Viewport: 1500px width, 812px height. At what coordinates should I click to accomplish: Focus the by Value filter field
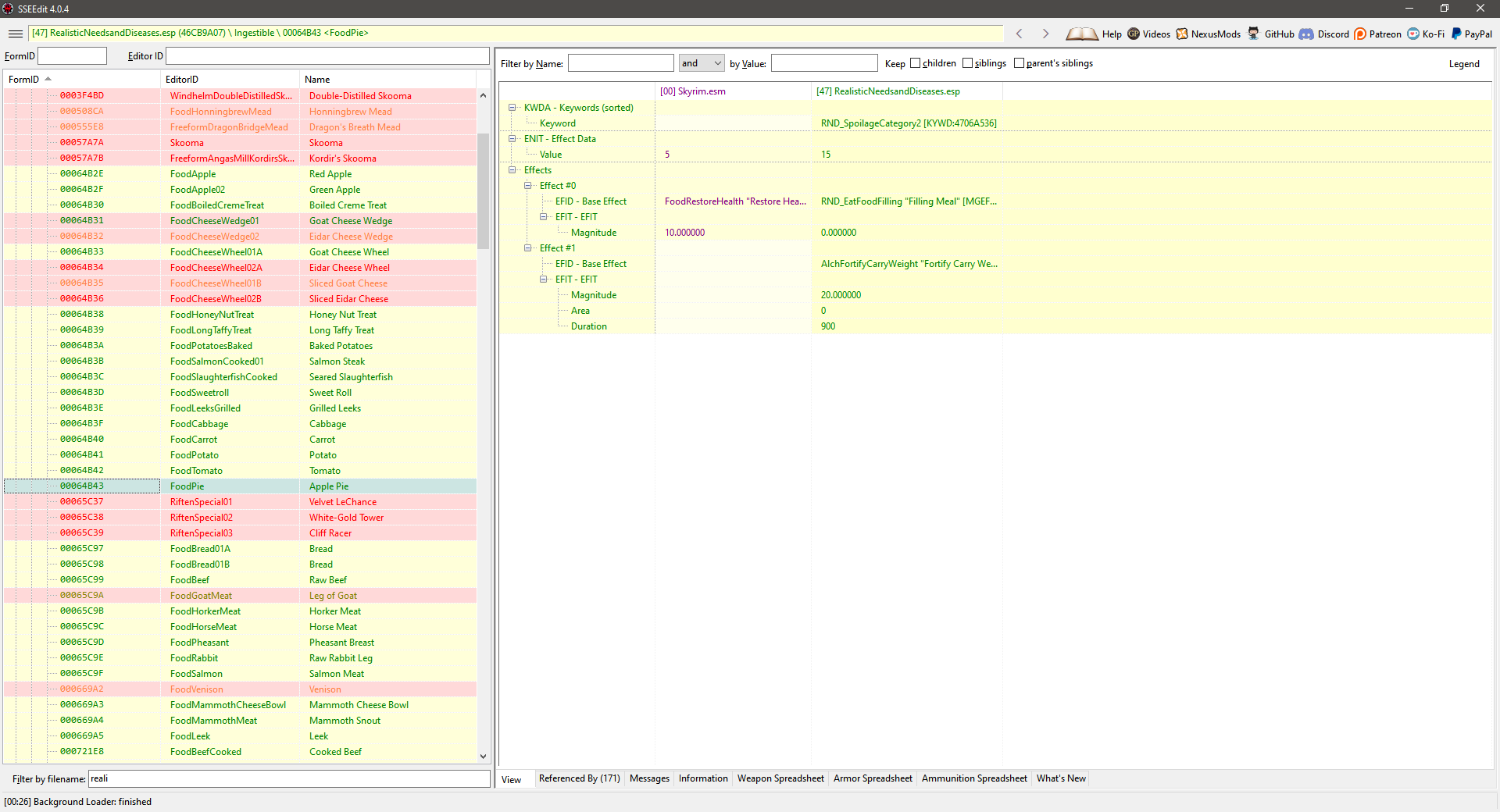pos(824,63)
